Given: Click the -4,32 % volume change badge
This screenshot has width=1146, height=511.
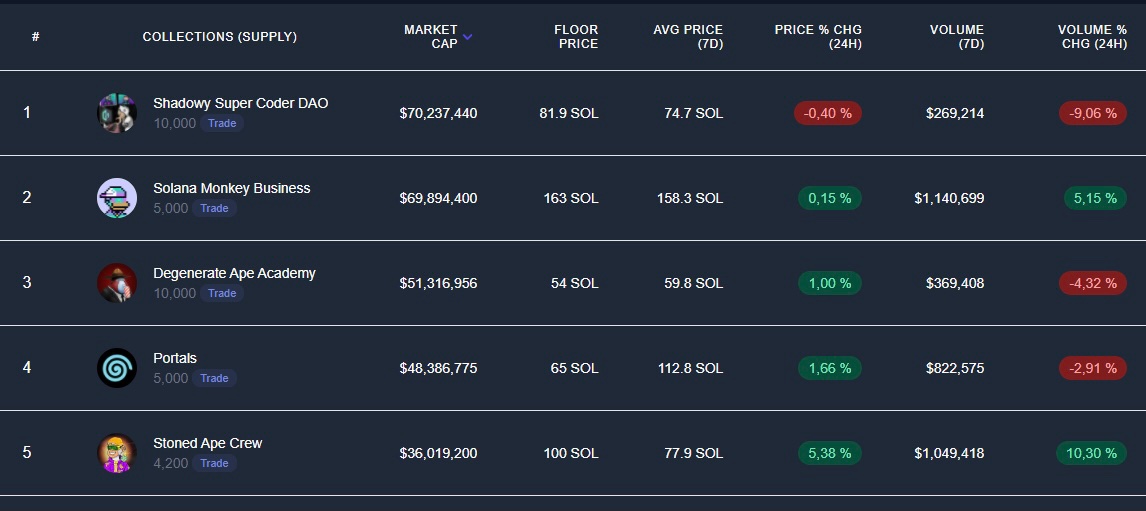Looking at the screenshot, I should (x=1093, y=283).
